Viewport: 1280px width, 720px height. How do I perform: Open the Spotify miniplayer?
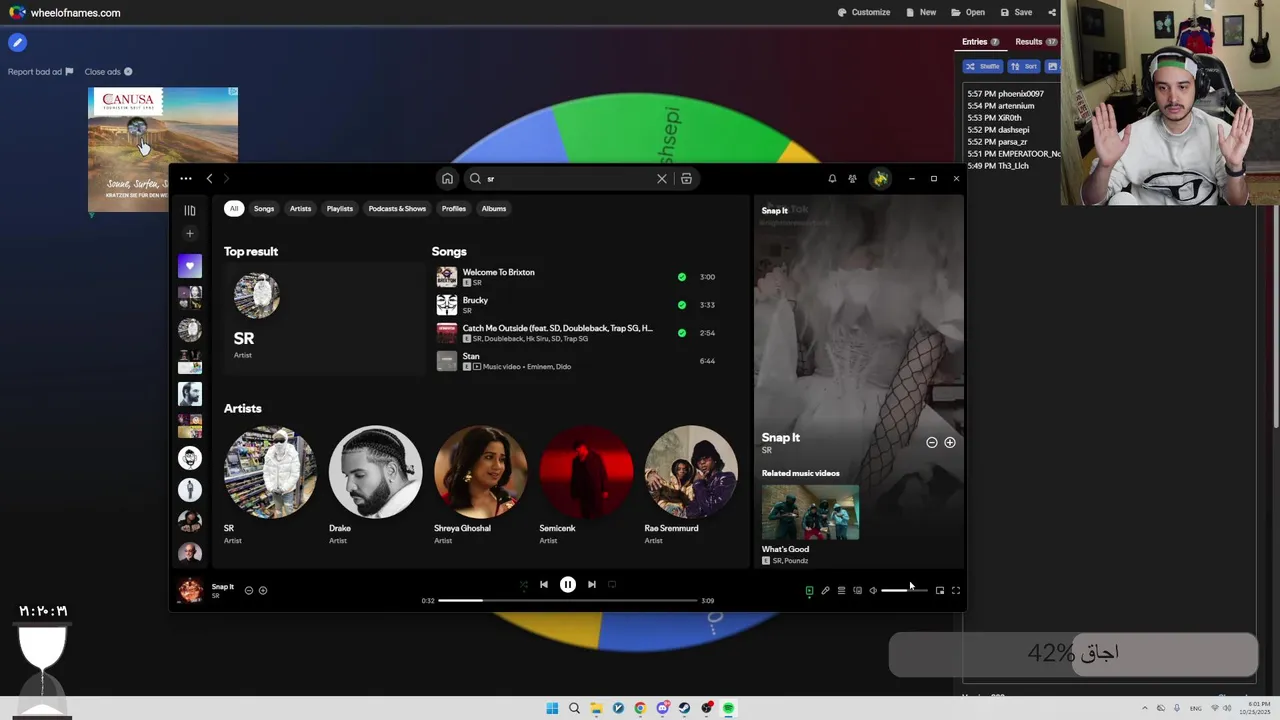939,591
